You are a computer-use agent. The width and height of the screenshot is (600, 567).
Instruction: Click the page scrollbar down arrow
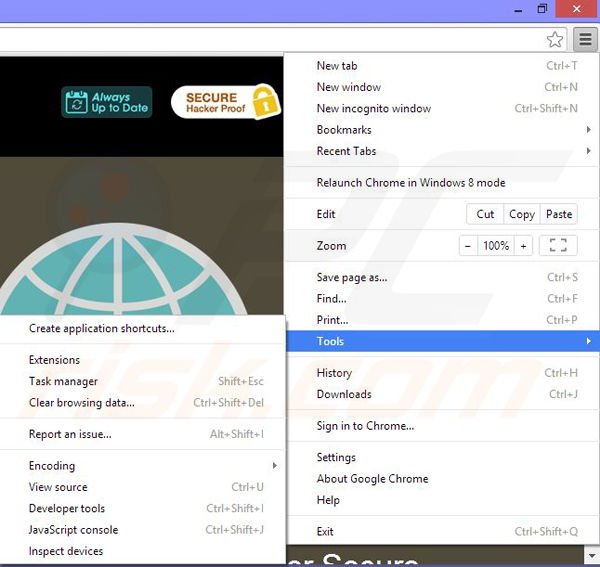point(592,554)
